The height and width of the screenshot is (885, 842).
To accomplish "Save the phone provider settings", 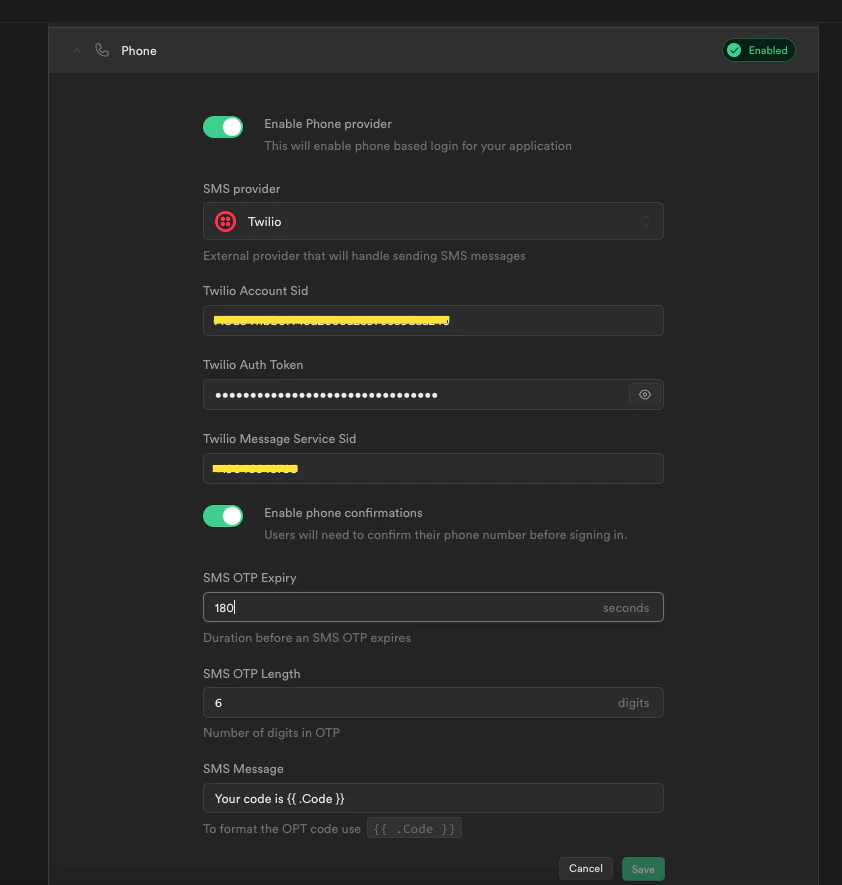I will [643, 868].
